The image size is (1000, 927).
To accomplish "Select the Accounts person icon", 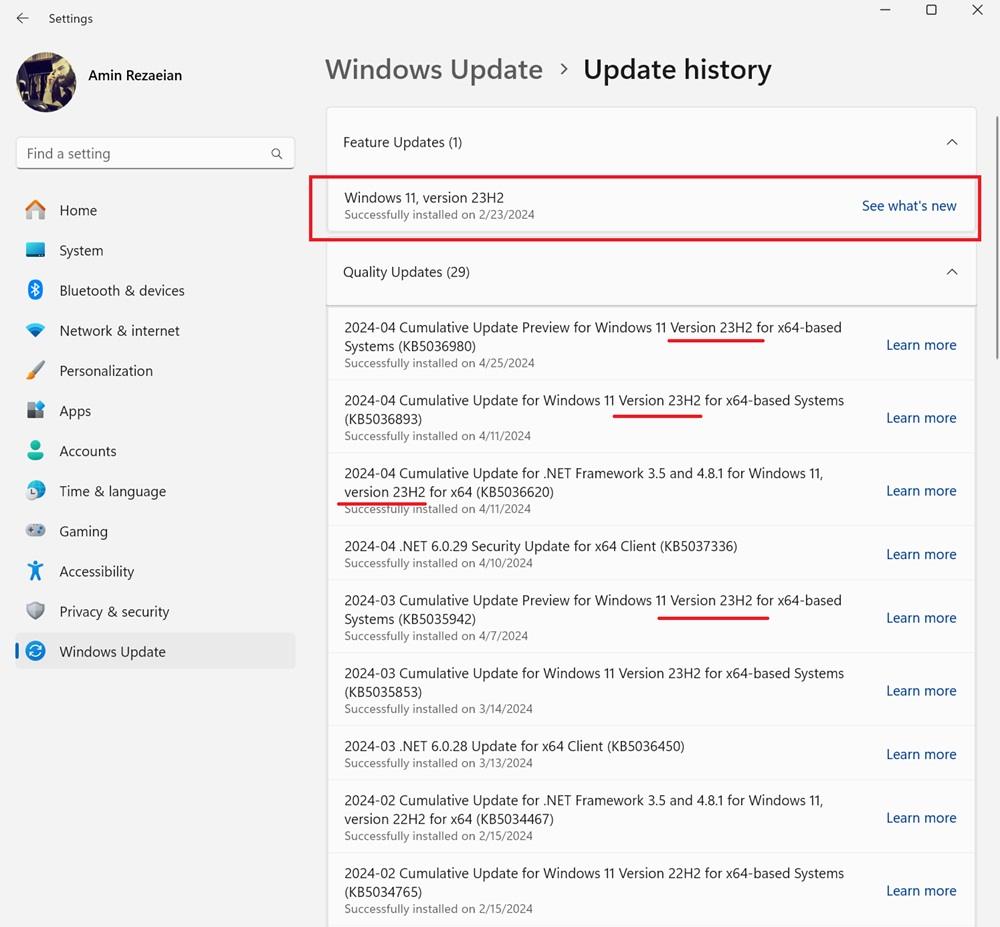I will [36, 451].
